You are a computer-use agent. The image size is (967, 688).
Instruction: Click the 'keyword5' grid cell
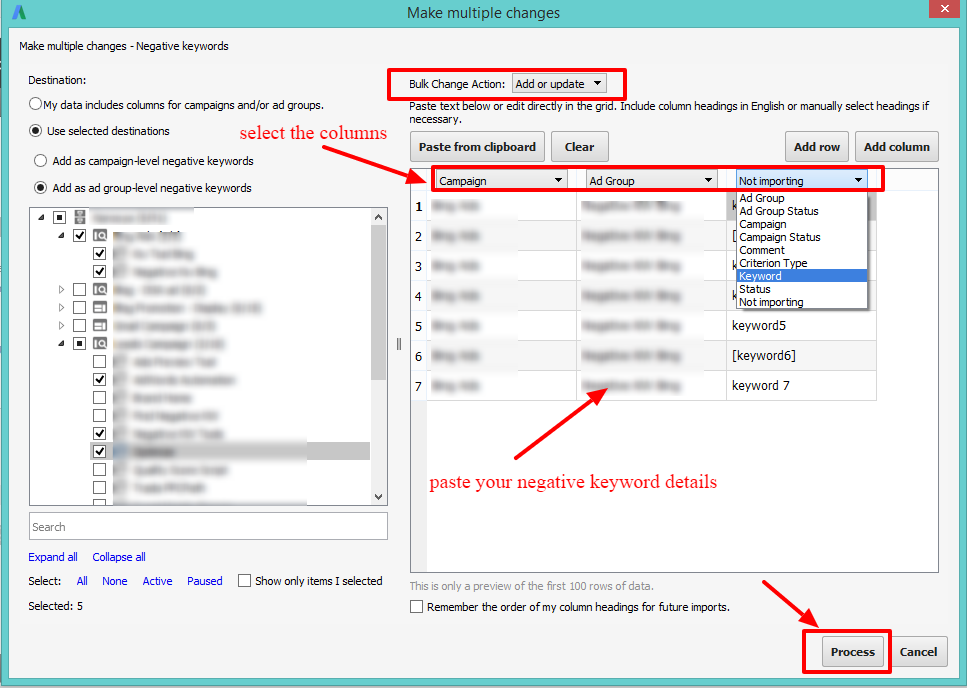point(801,326)
